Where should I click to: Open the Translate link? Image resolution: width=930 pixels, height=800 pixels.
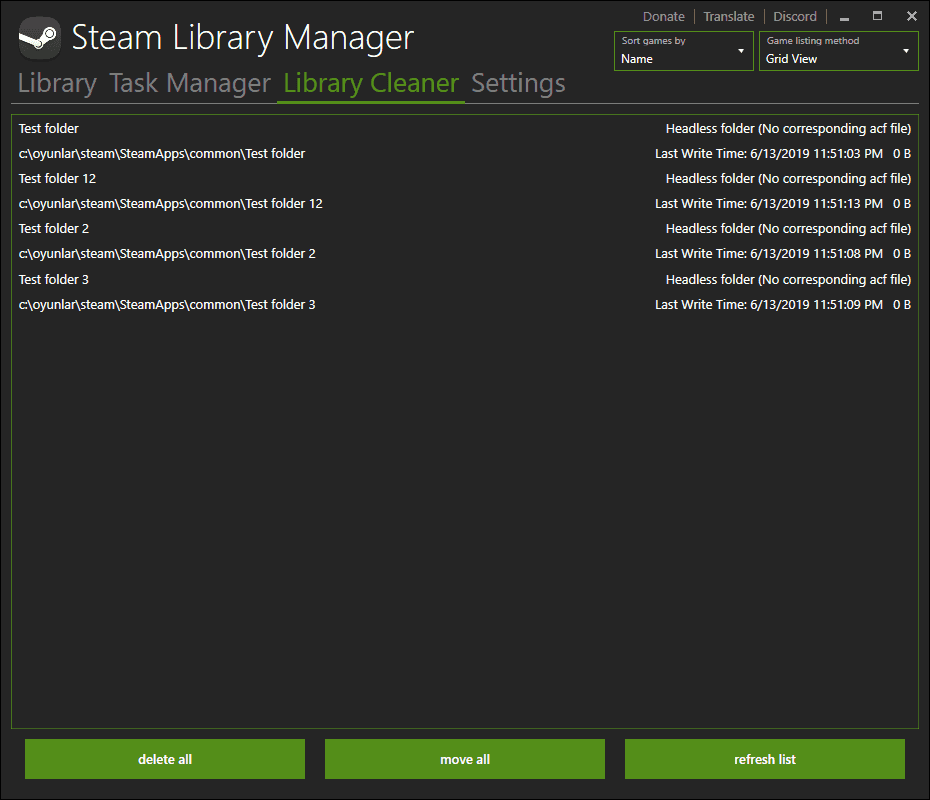(x=728, y=17)
